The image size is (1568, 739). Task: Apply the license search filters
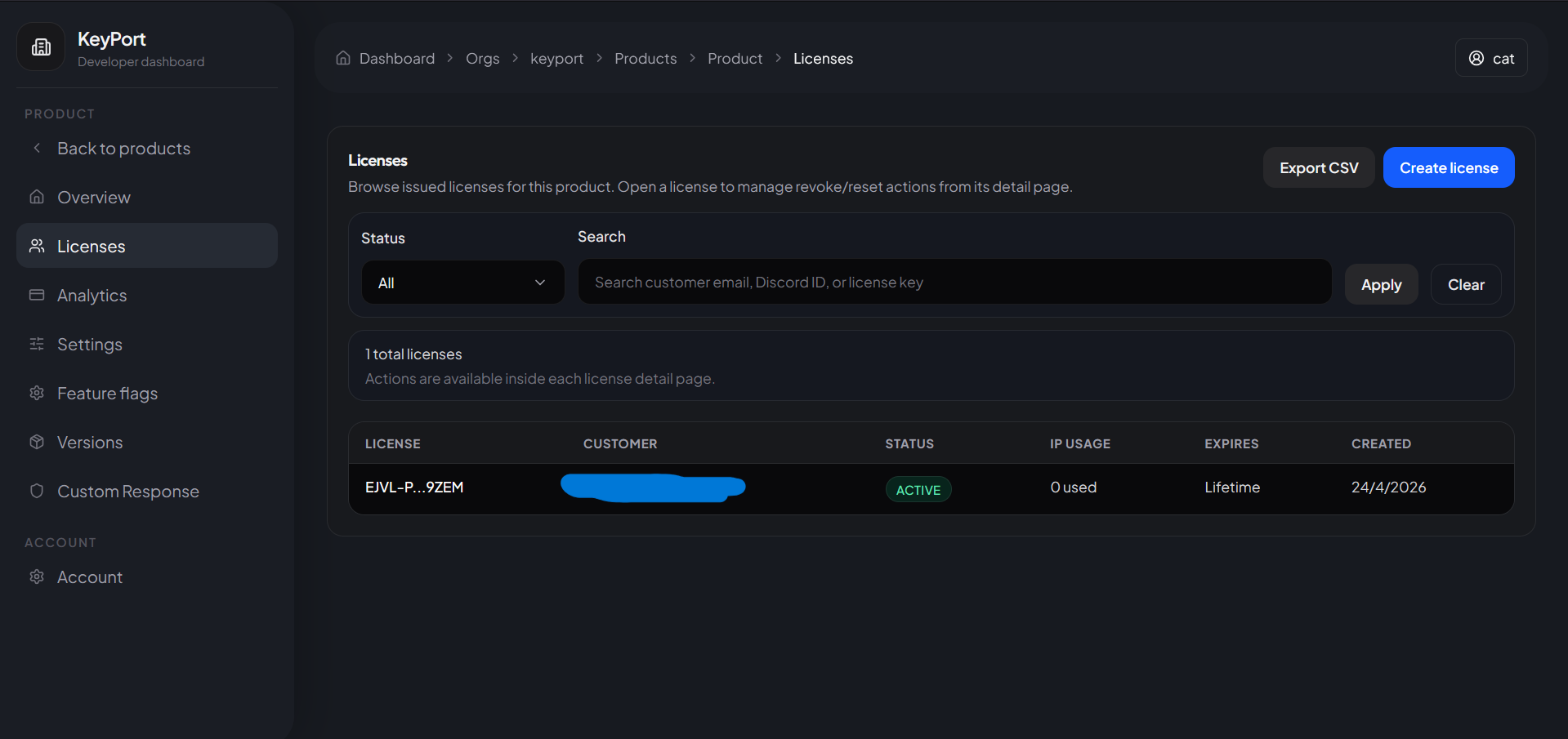click(x=1381, y=284)
